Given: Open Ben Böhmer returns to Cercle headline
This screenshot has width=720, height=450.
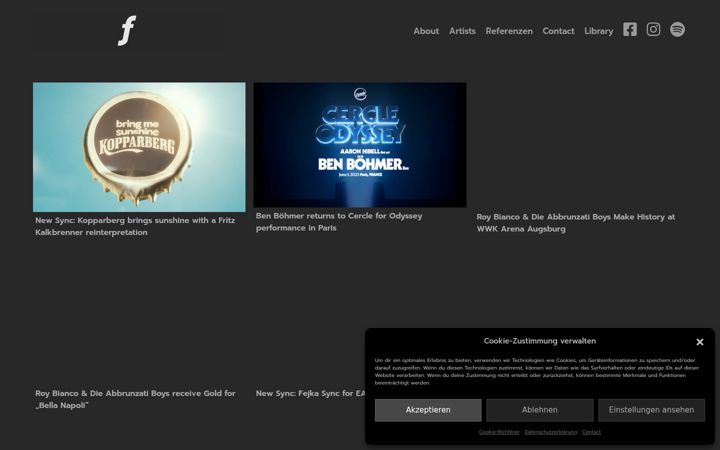Looking at the screenshot, I should tap(339, 222).
